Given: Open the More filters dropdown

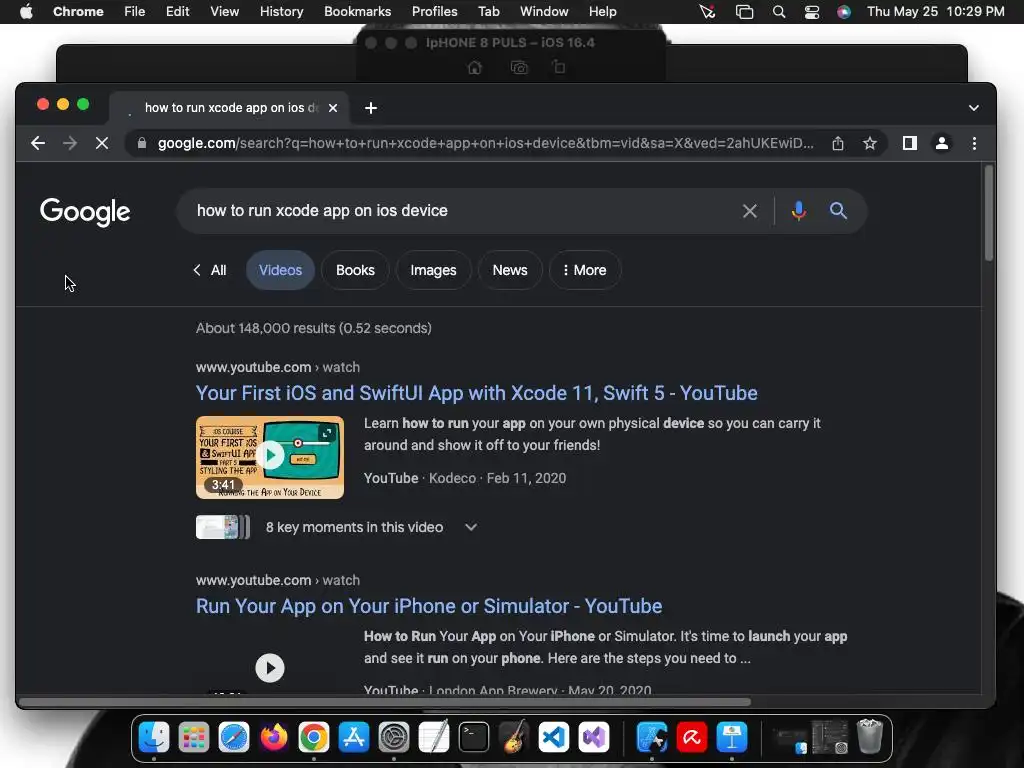Looking at the screenshot, I should click(584, 270).
